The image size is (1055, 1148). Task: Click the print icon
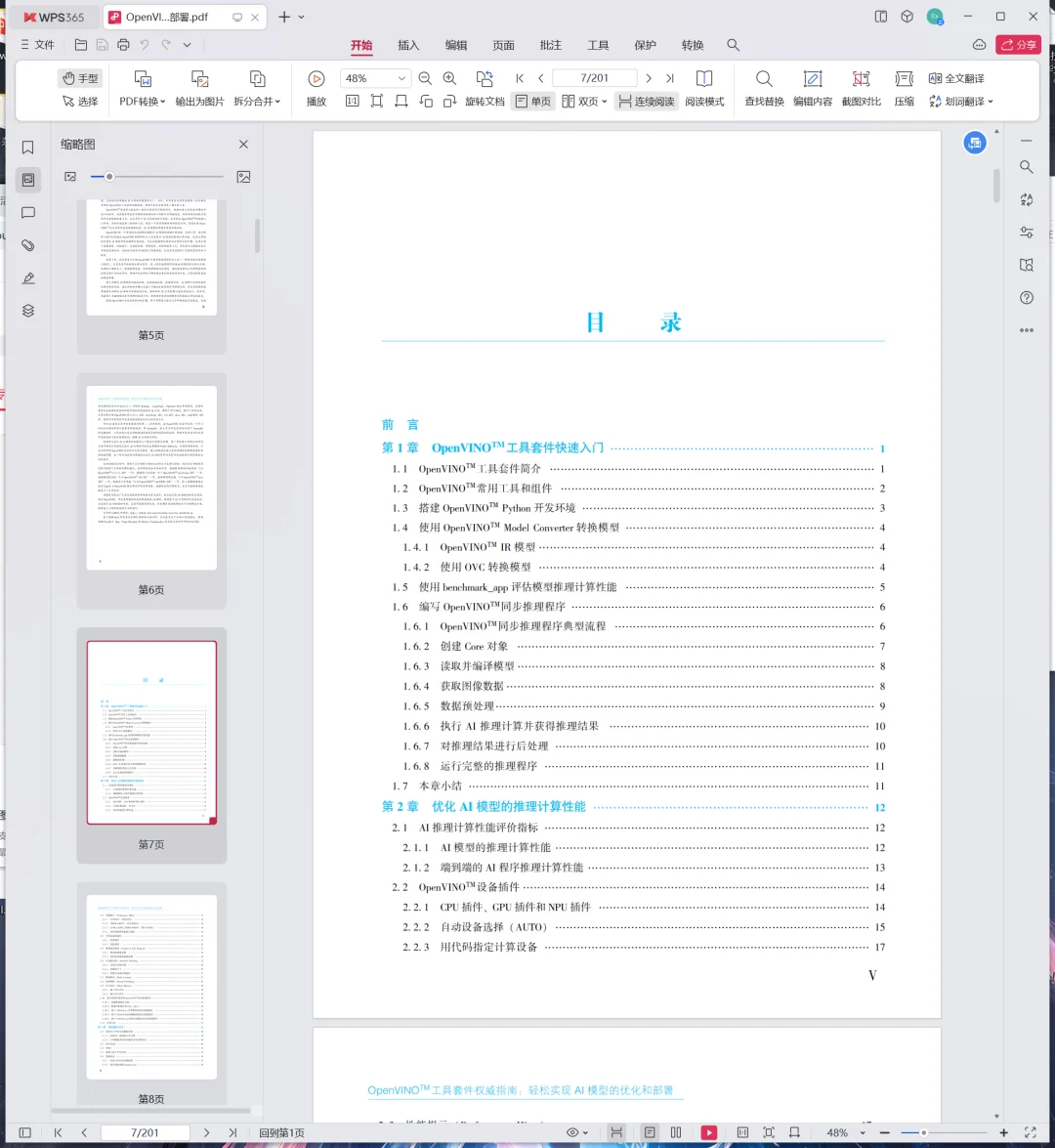click(124, 45)
